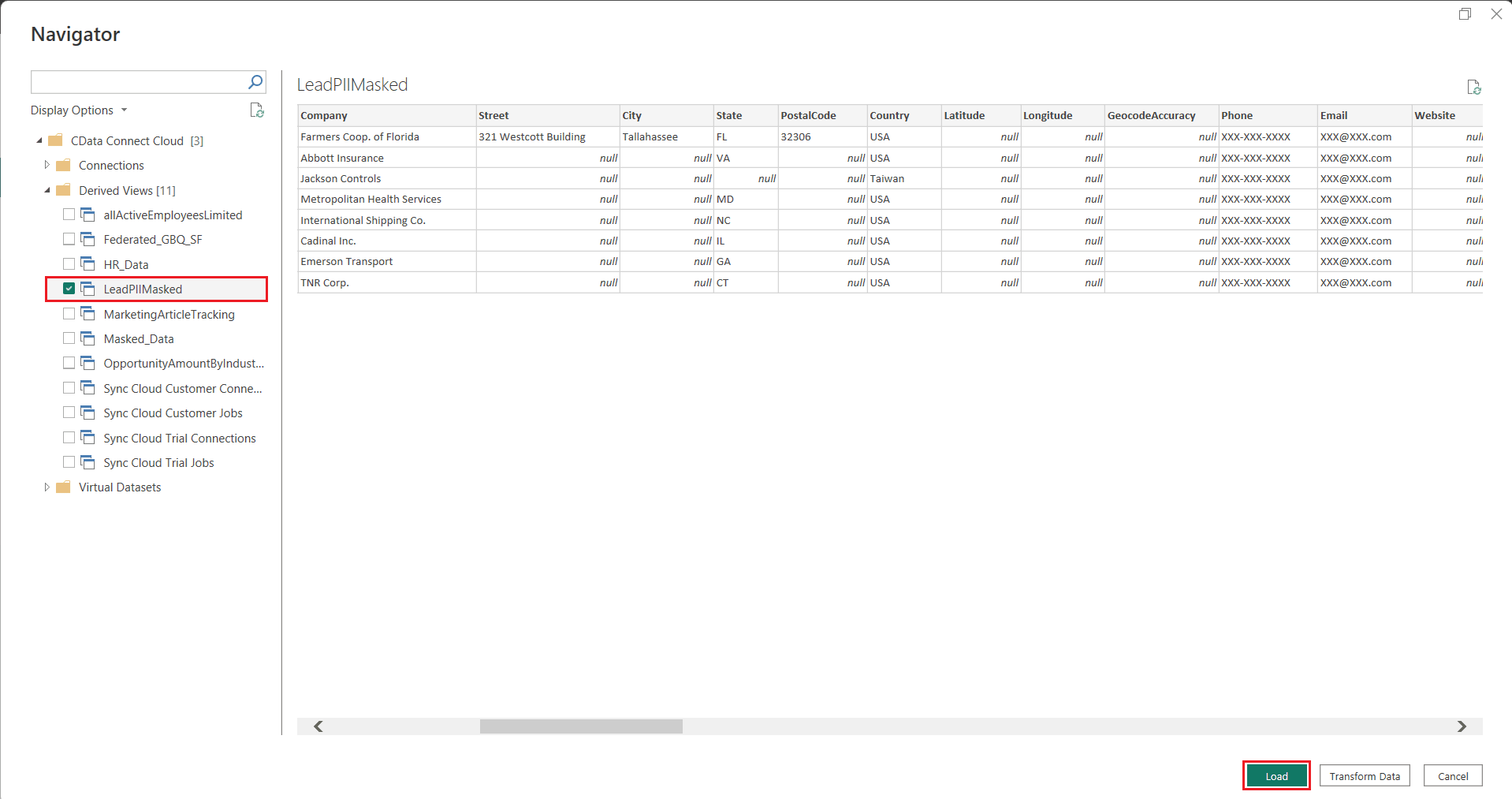The width and height of the screenshot is (1512, 799).
Task: Select Sync Cloud Customer Jobs view
Action: (173, 413)
